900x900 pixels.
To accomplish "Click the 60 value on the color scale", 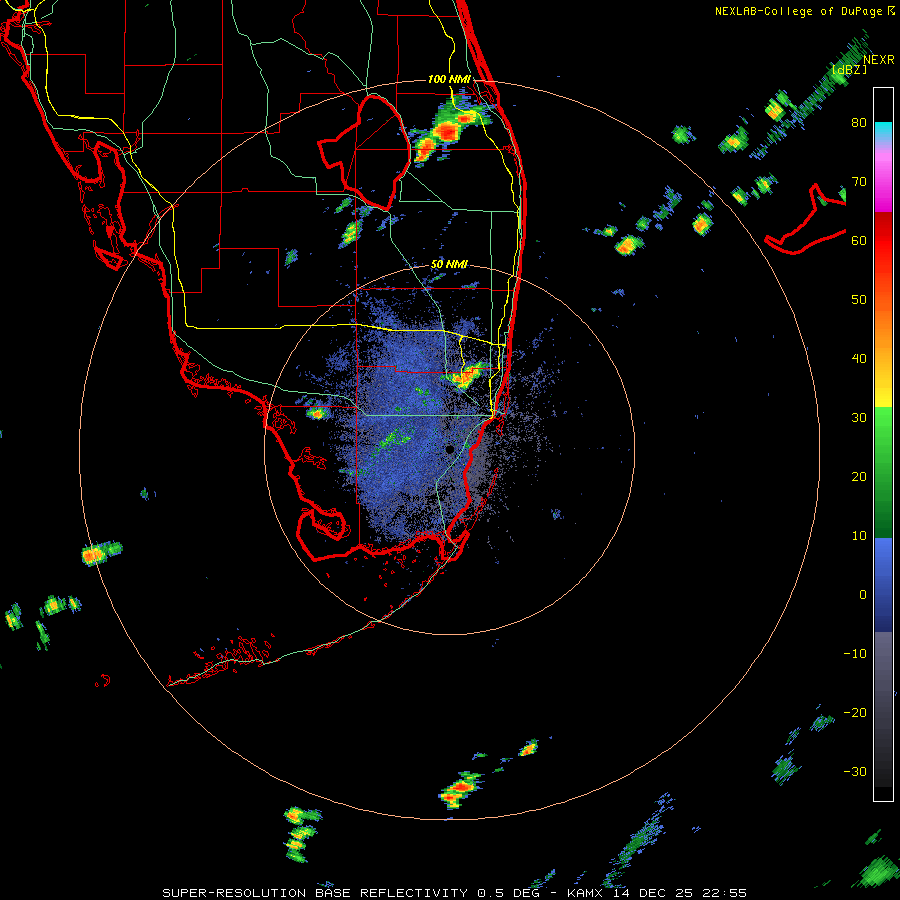I will pyautogui.click(x=859, y=241).
